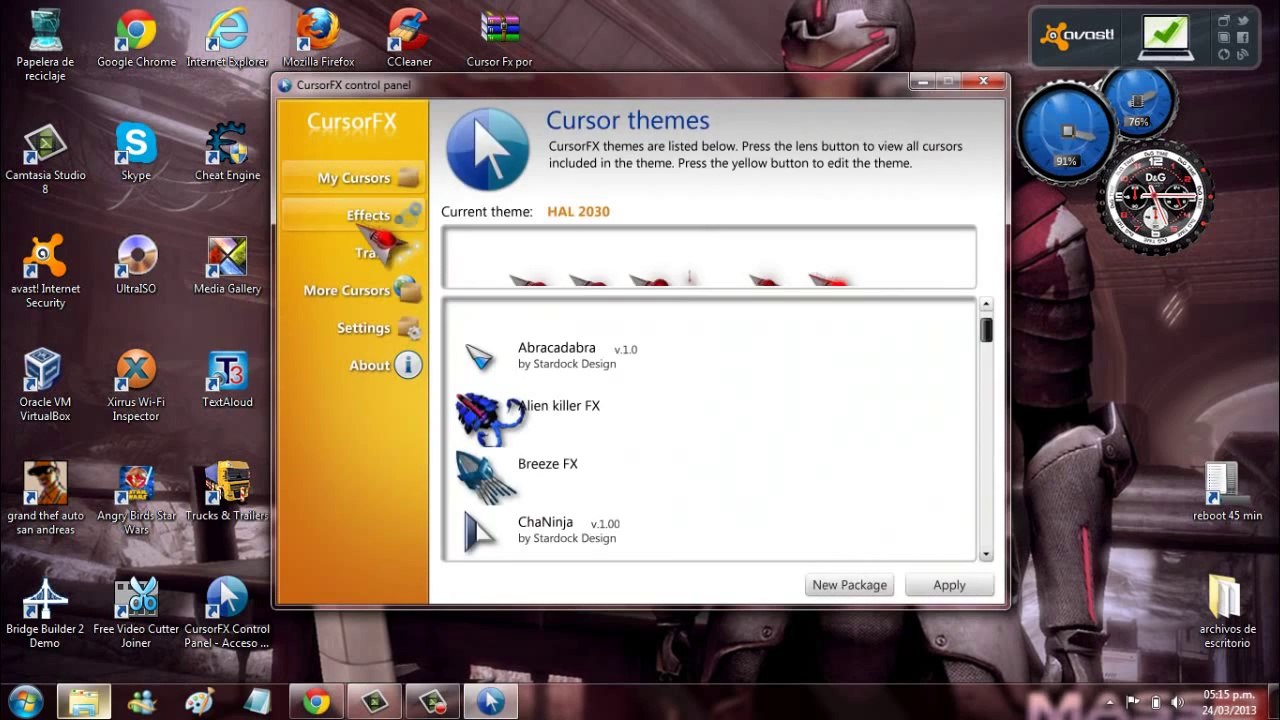
Task: Open Paint from the taskbar
Action: pos(200,702)
